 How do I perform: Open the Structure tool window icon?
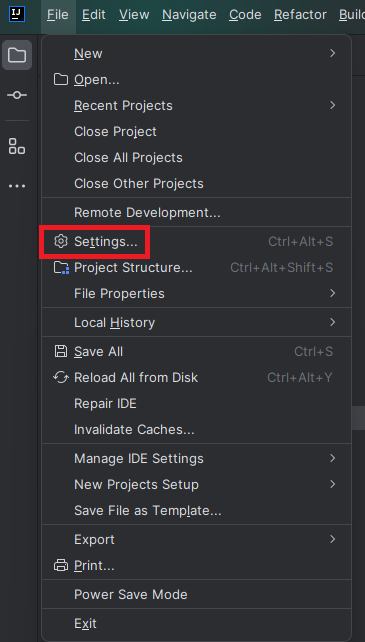click(x=17, y=146)
